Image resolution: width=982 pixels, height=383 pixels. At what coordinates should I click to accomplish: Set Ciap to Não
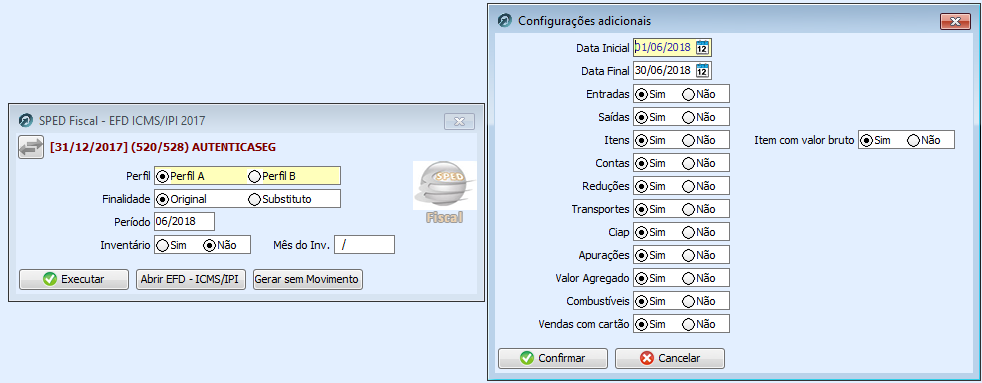(699, 232)
